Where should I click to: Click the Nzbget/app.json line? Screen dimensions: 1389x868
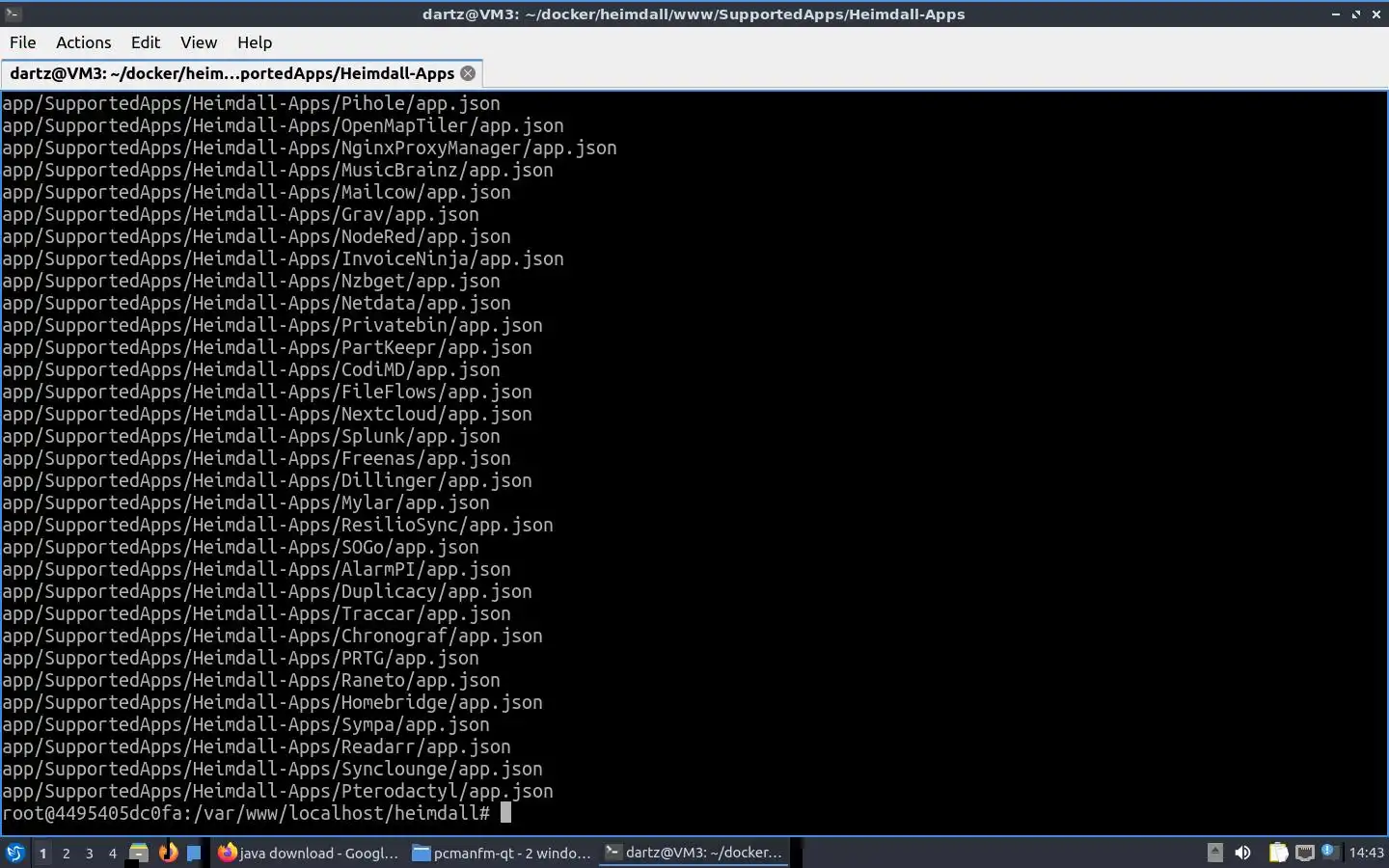(x=251, y=281)
